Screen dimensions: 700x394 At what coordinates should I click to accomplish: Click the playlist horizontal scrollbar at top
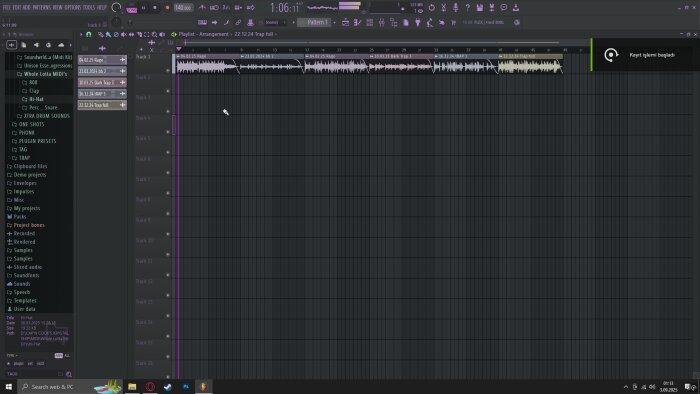(372, 42)
